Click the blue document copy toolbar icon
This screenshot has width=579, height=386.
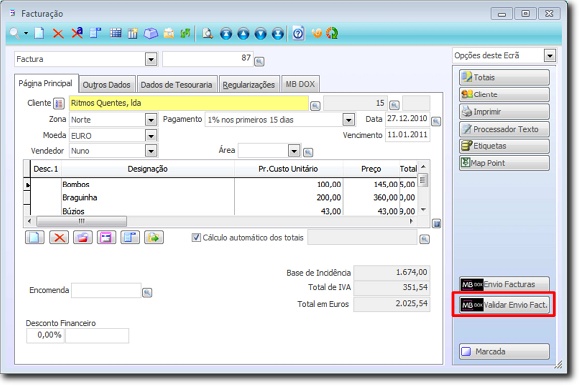pos(95,34)
